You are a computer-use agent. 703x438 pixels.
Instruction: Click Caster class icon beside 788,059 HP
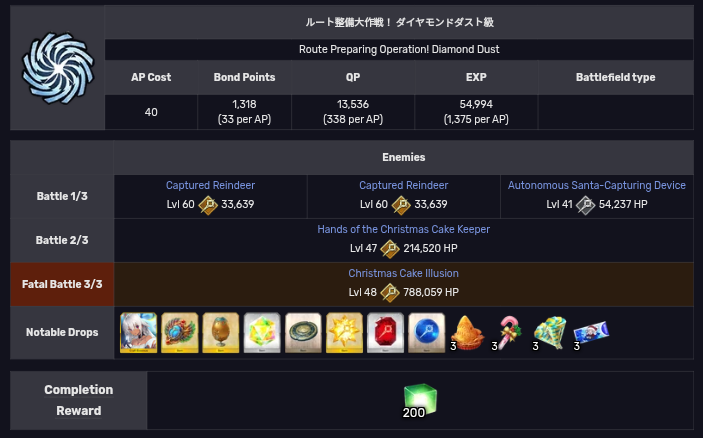[x=390, y=293]
